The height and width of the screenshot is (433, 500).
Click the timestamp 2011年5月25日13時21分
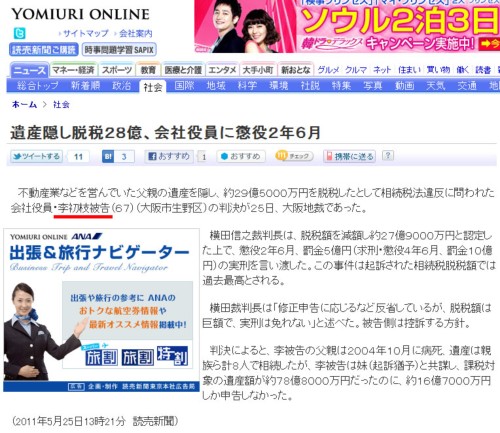[68, 421]
